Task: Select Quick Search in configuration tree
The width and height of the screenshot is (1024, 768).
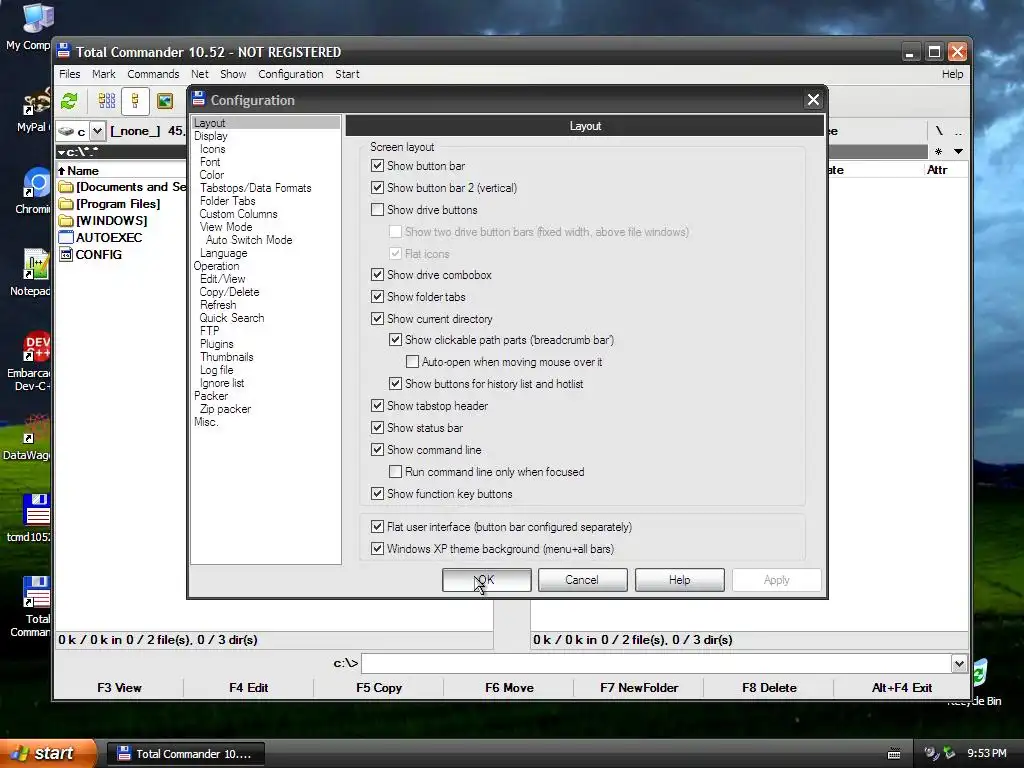Action: pos(232,318)
